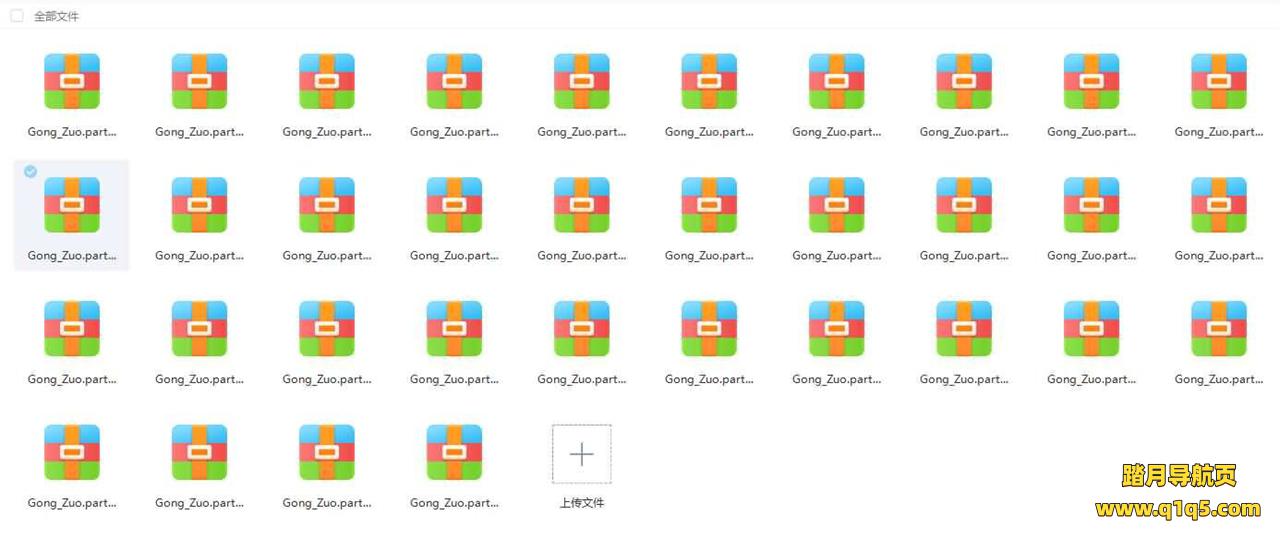The image size is (1280, 551).
Task: Select the archive icon directly above the upload tile
Action: tap(581, 329)
